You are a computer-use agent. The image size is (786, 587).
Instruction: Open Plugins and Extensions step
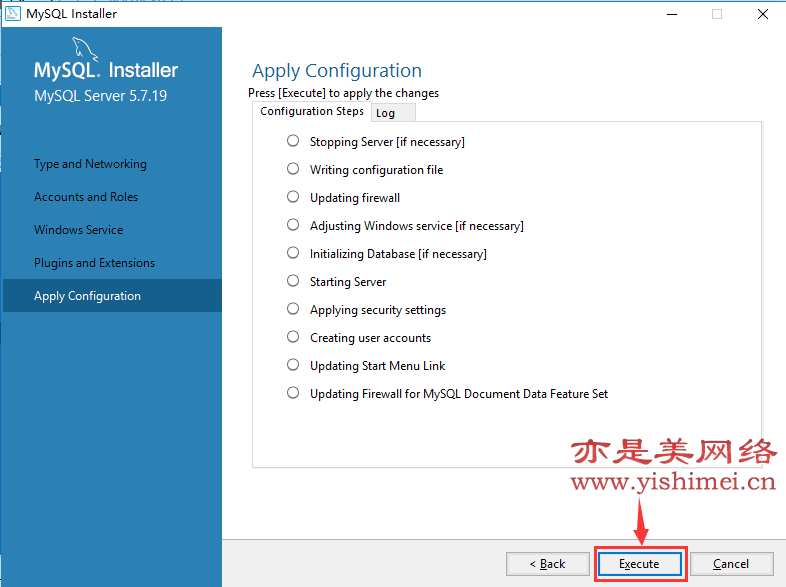tap(94, 263)
